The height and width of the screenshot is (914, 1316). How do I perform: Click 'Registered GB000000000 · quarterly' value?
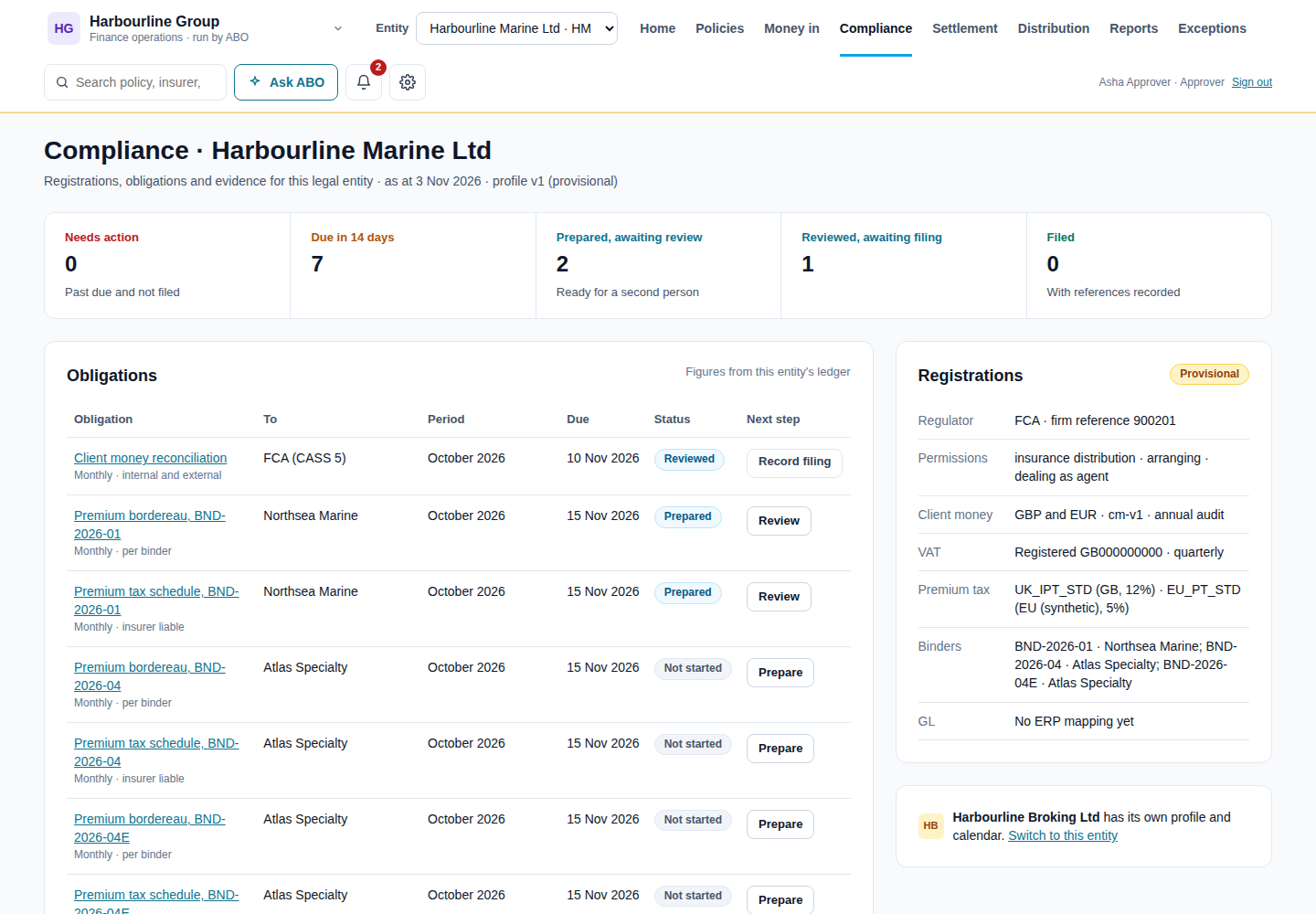click(1119, 552)
